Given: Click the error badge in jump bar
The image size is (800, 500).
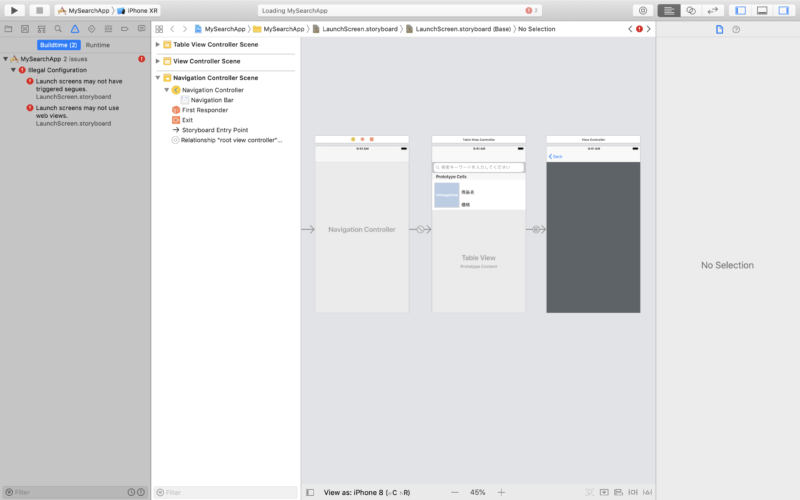Looking at the screenshot, I should point(639,29).
